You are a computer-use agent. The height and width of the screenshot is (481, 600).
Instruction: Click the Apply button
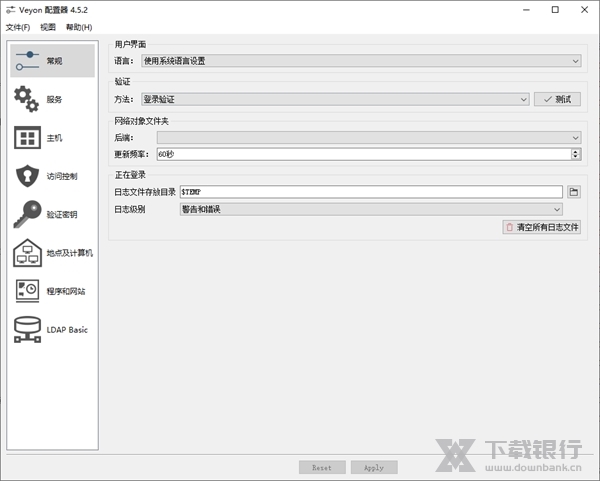(374, 467)
